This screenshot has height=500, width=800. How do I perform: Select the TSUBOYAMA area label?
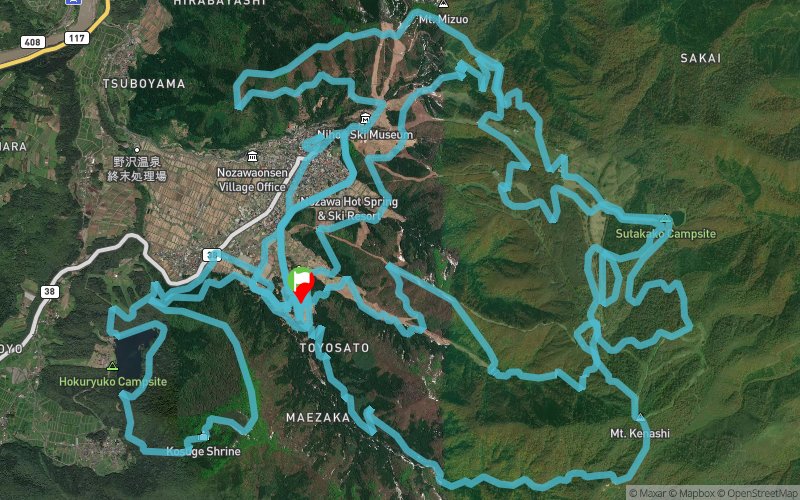click(x=144, y=84)
